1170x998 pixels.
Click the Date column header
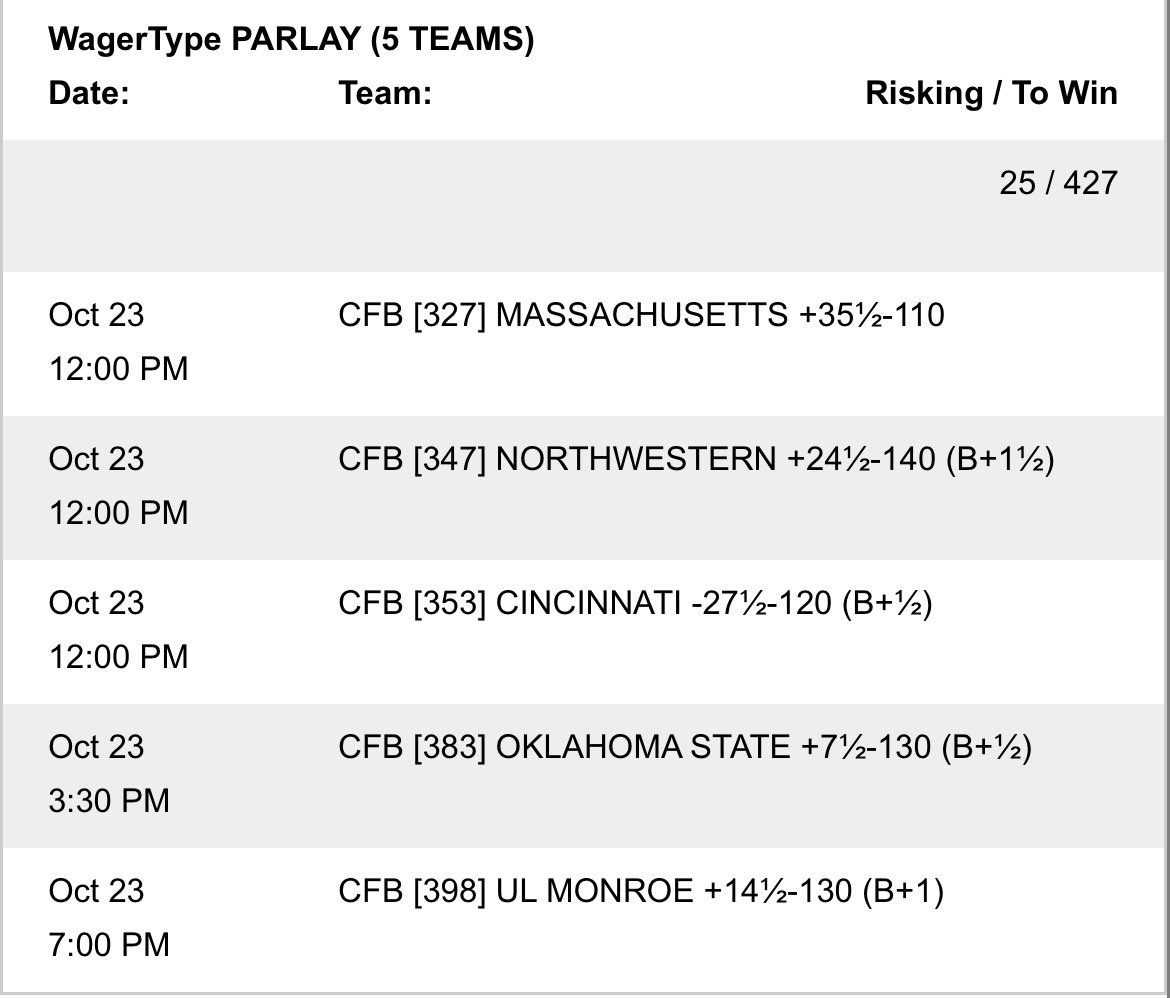pos(89,93)
